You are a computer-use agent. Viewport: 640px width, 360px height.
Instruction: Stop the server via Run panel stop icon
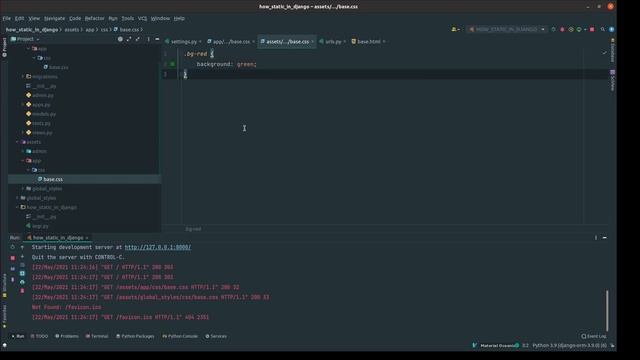pyautogui.click(x=13, y=258)
